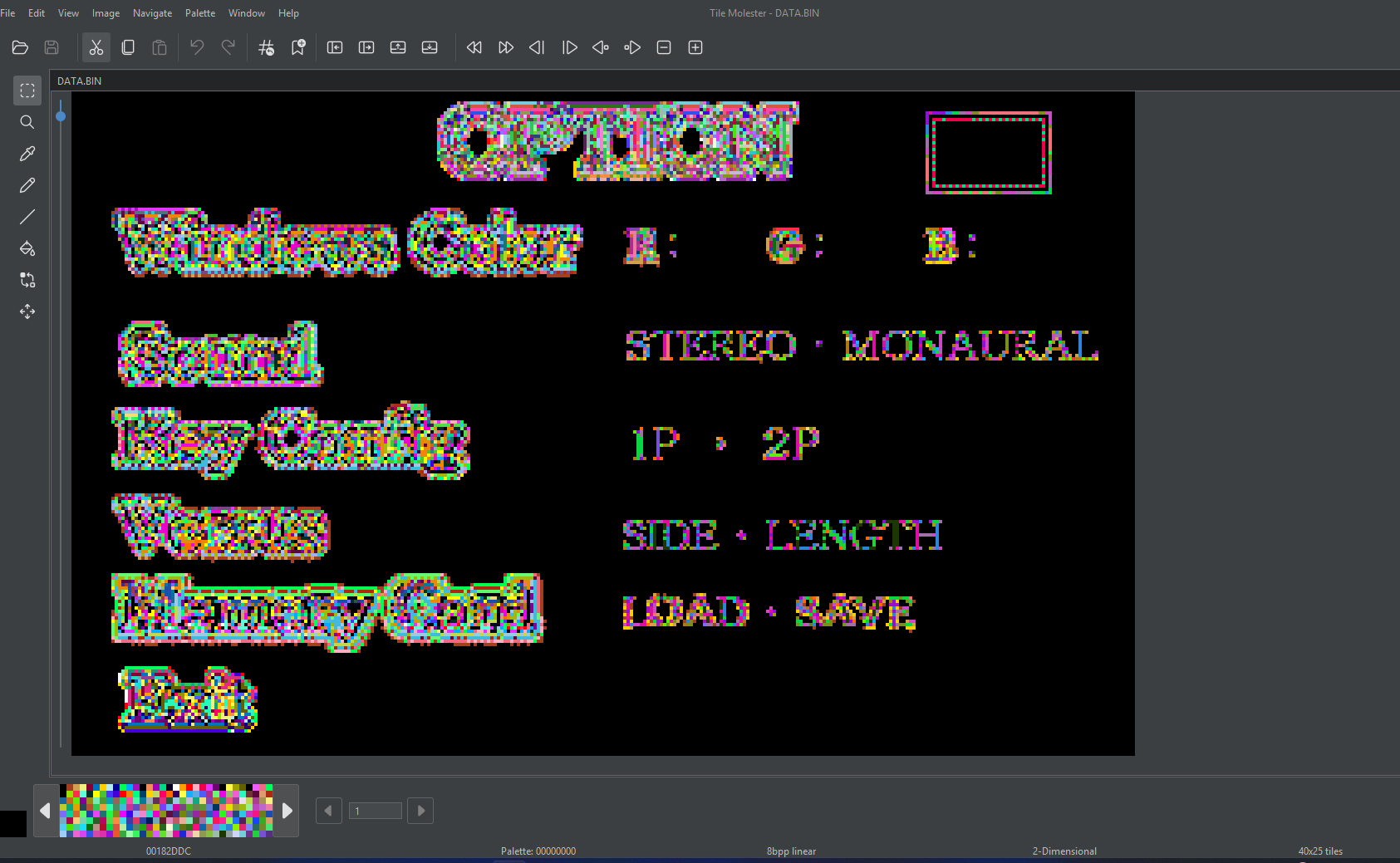This screenshot has width=1400, height=863.
Task: Select the Pencil drawing tool
Action: 27,185
